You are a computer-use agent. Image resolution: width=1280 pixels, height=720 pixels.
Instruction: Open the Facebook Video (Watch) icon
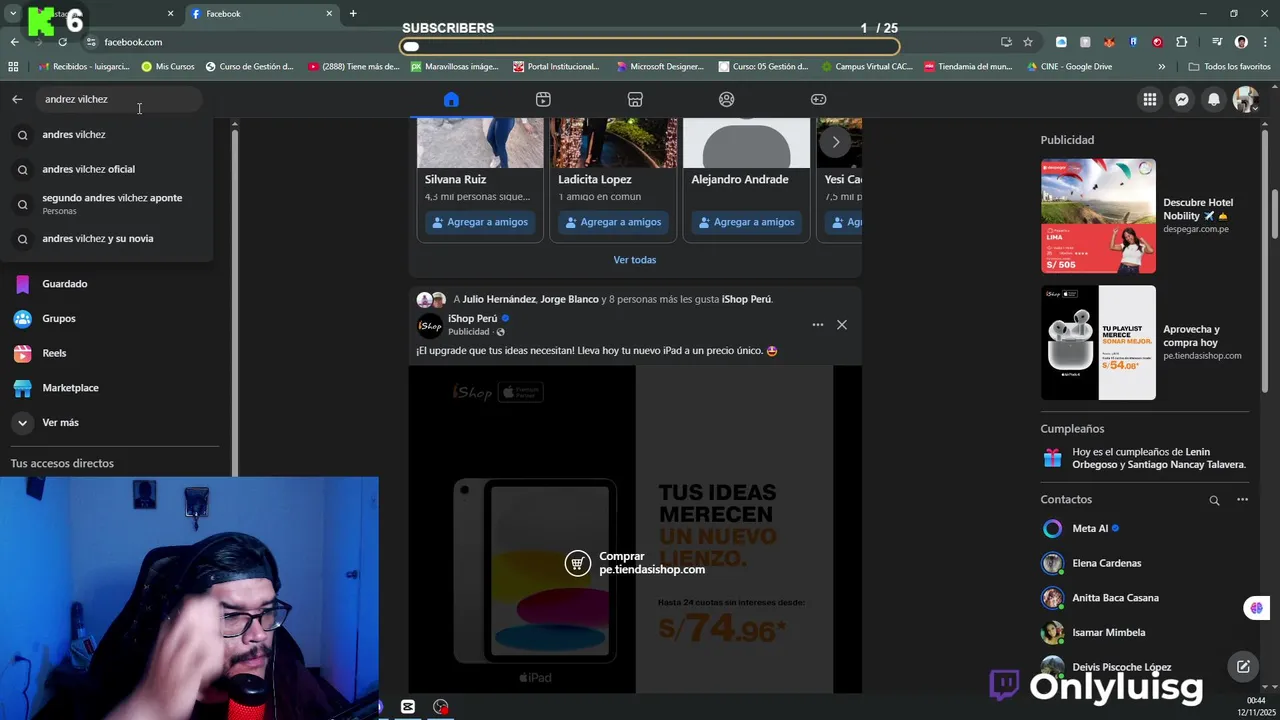[x=543, y=99]
